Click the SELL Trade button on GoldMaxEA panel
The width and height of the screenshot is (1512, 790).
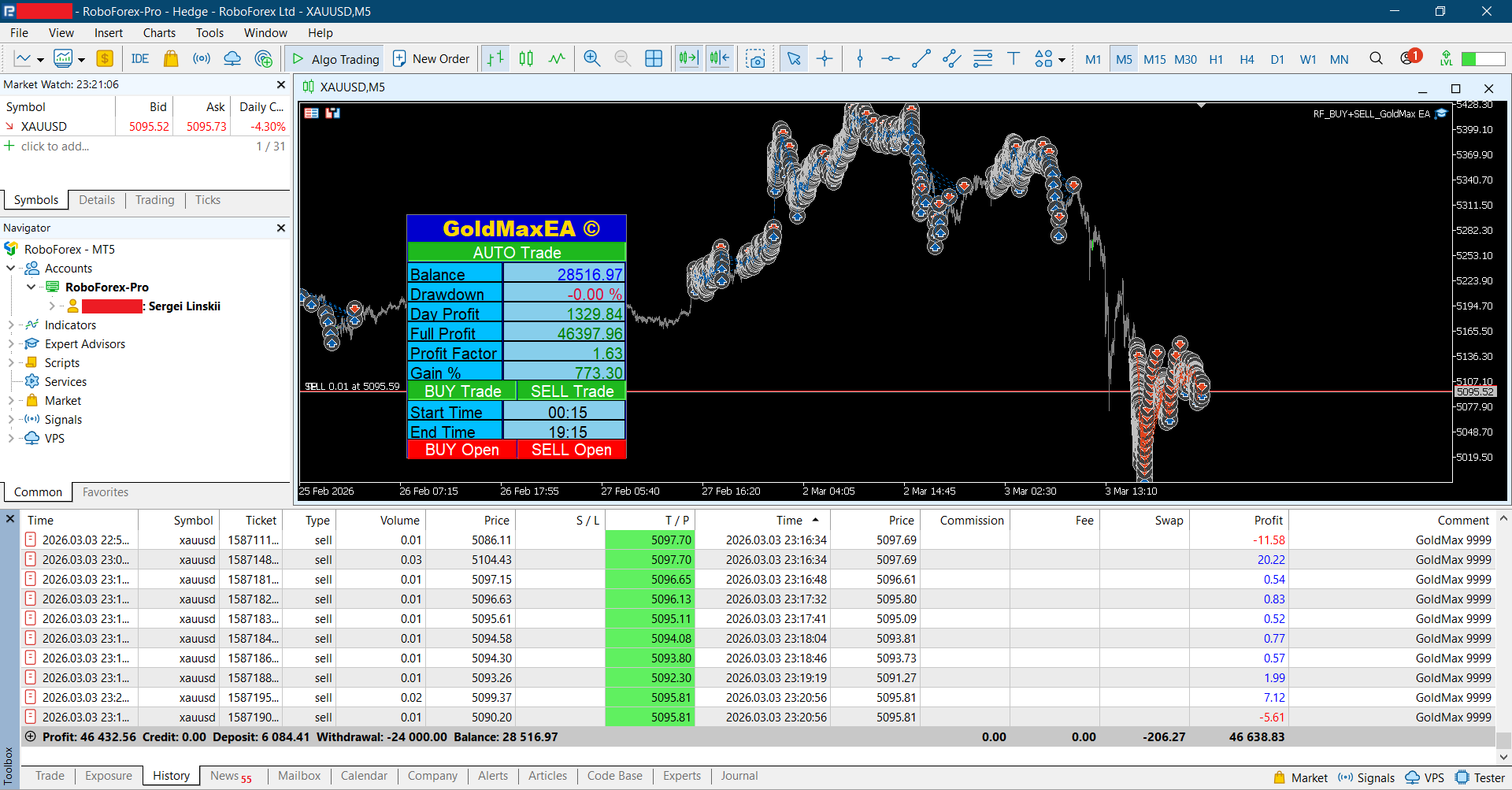pos(572,391)
